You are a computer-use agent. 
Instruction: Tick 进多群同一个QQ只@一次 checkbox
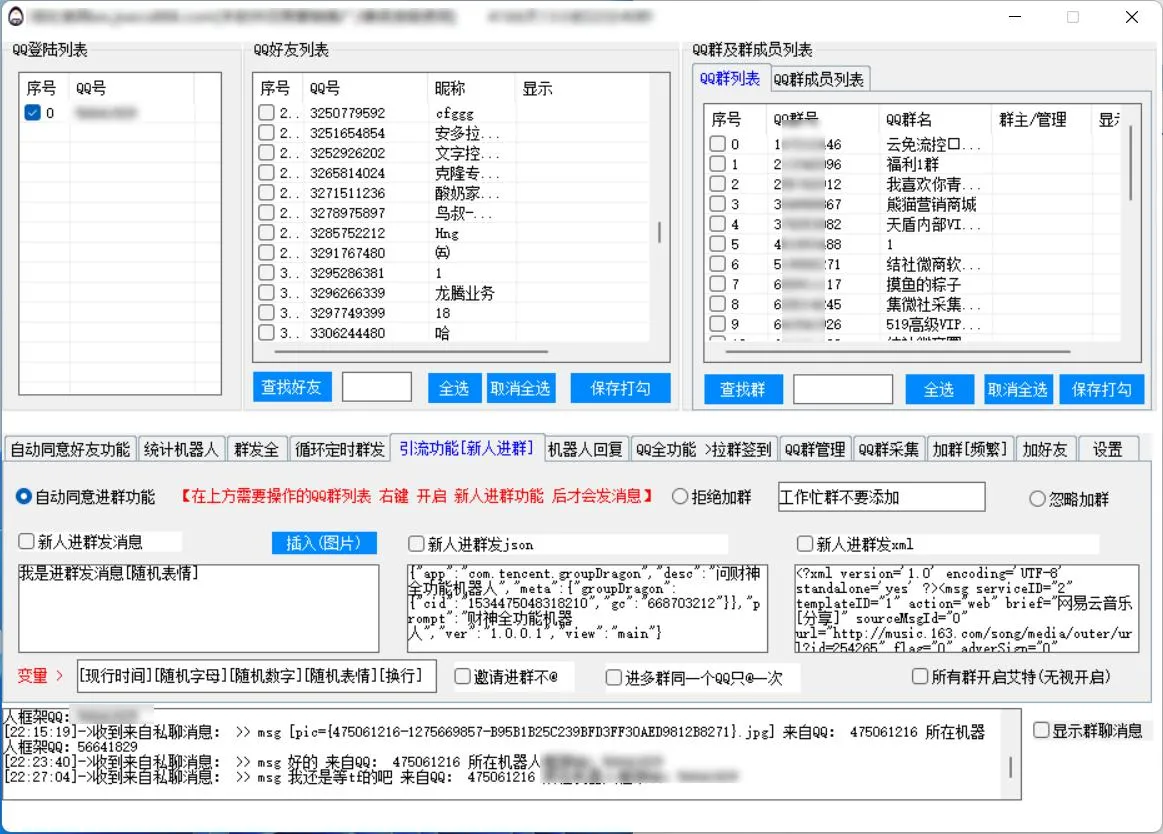coord(613,677)
